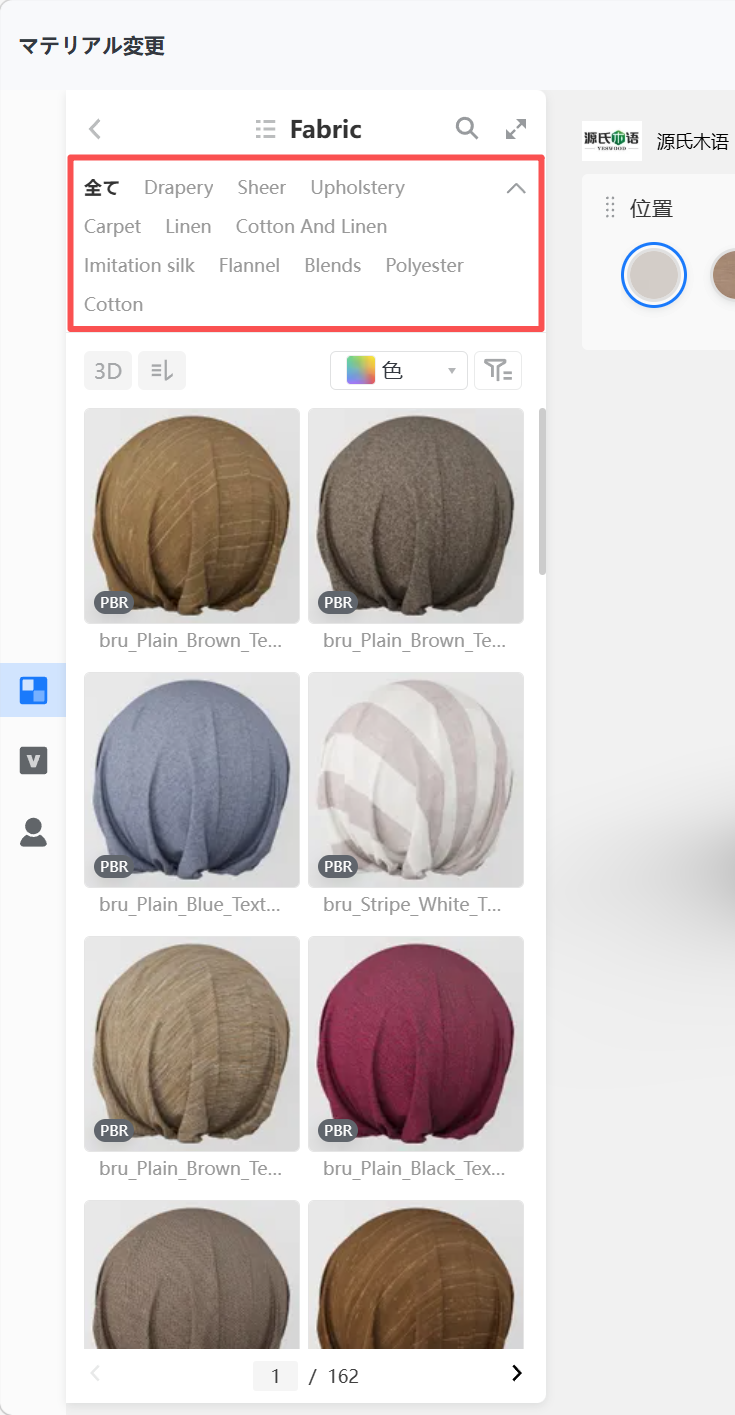
Task: Select the light gray position color swatch
Action: (x=654, y=275)
